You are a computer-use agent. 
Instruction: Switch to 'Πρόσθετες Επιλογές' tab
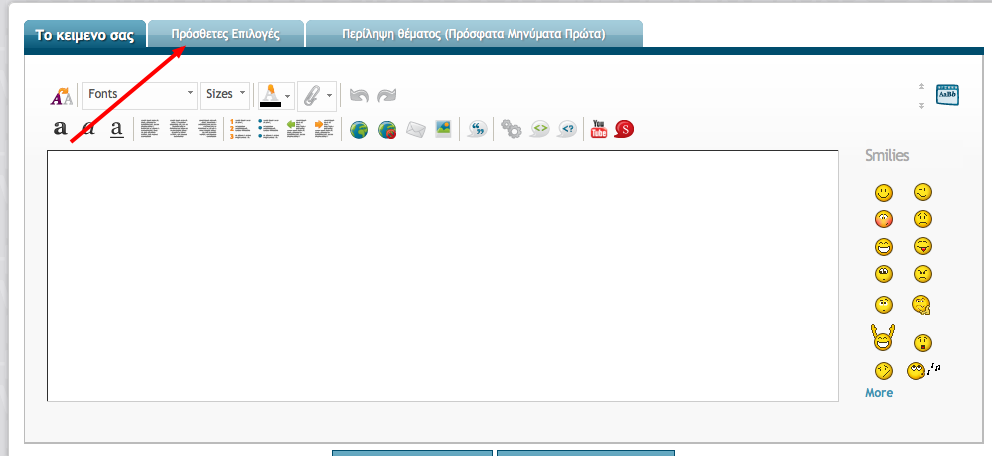(x=225, y=34)
